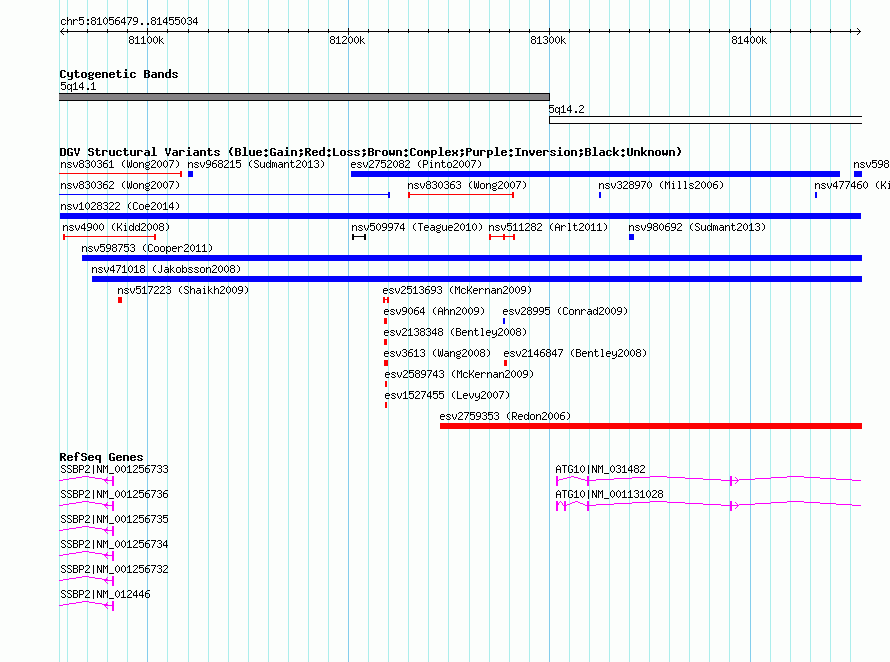The height and width of the screenshot is (662, 890).
Task: Click the RefSeq Genes track title
Action: (102, 457)
